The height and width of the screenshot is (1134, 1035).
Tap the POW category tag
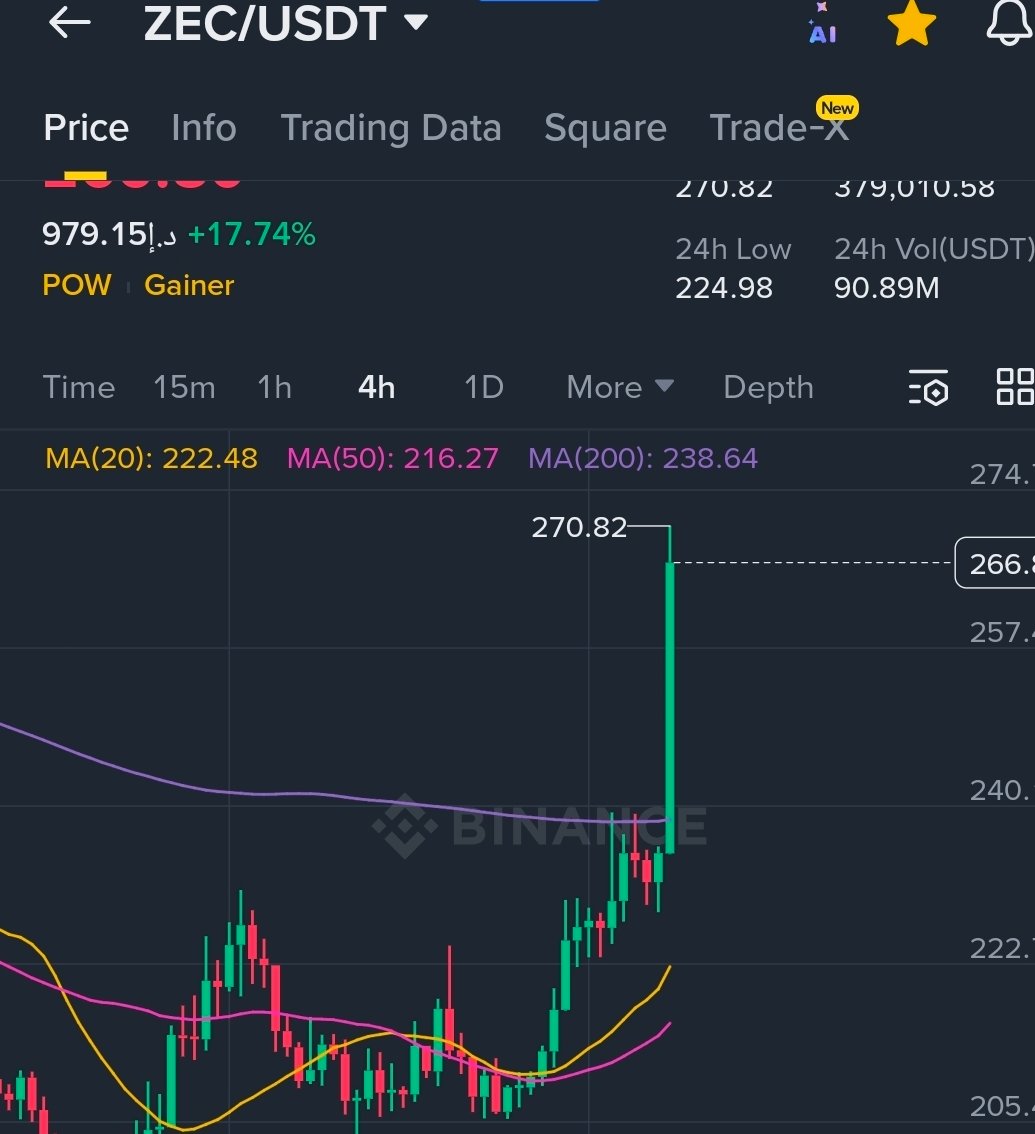coord(77,285)
